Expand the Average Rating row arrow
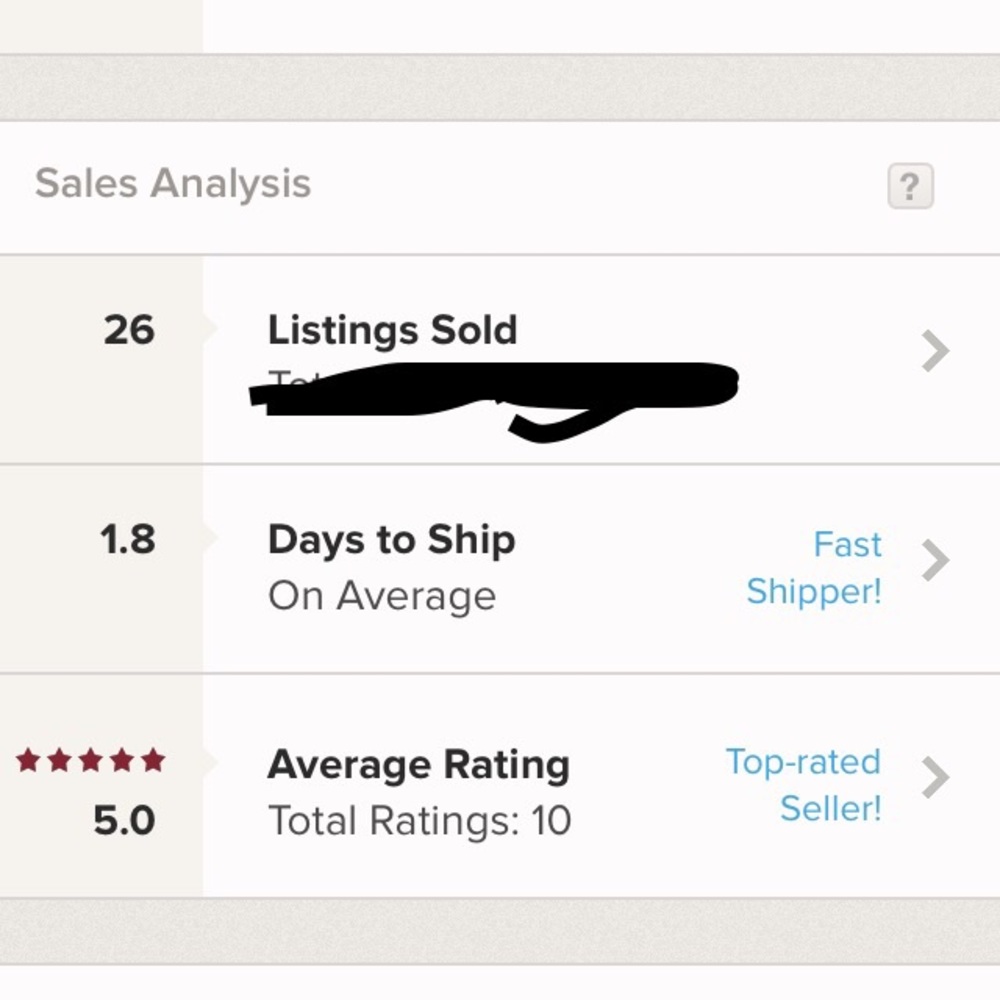1000x1000 pixels. click(935, 777)
